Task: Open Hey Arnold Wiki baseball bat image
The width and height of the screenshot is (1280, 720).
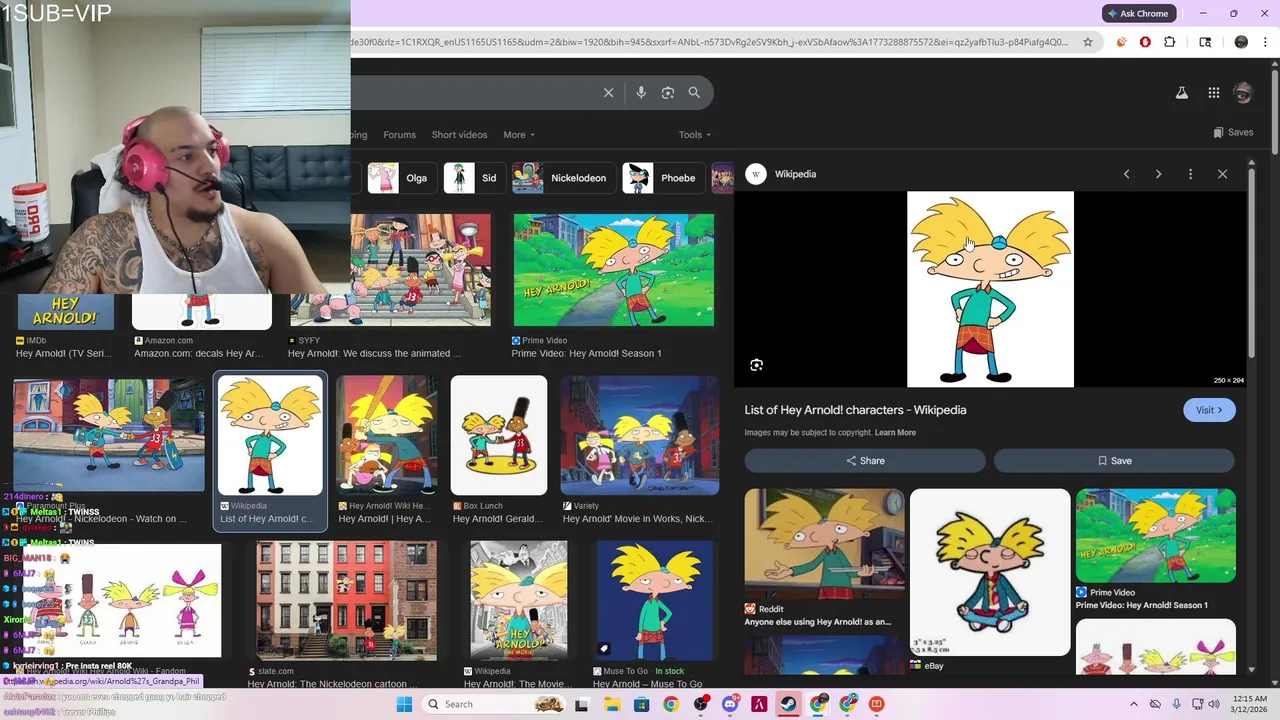Action: (387, 436)
